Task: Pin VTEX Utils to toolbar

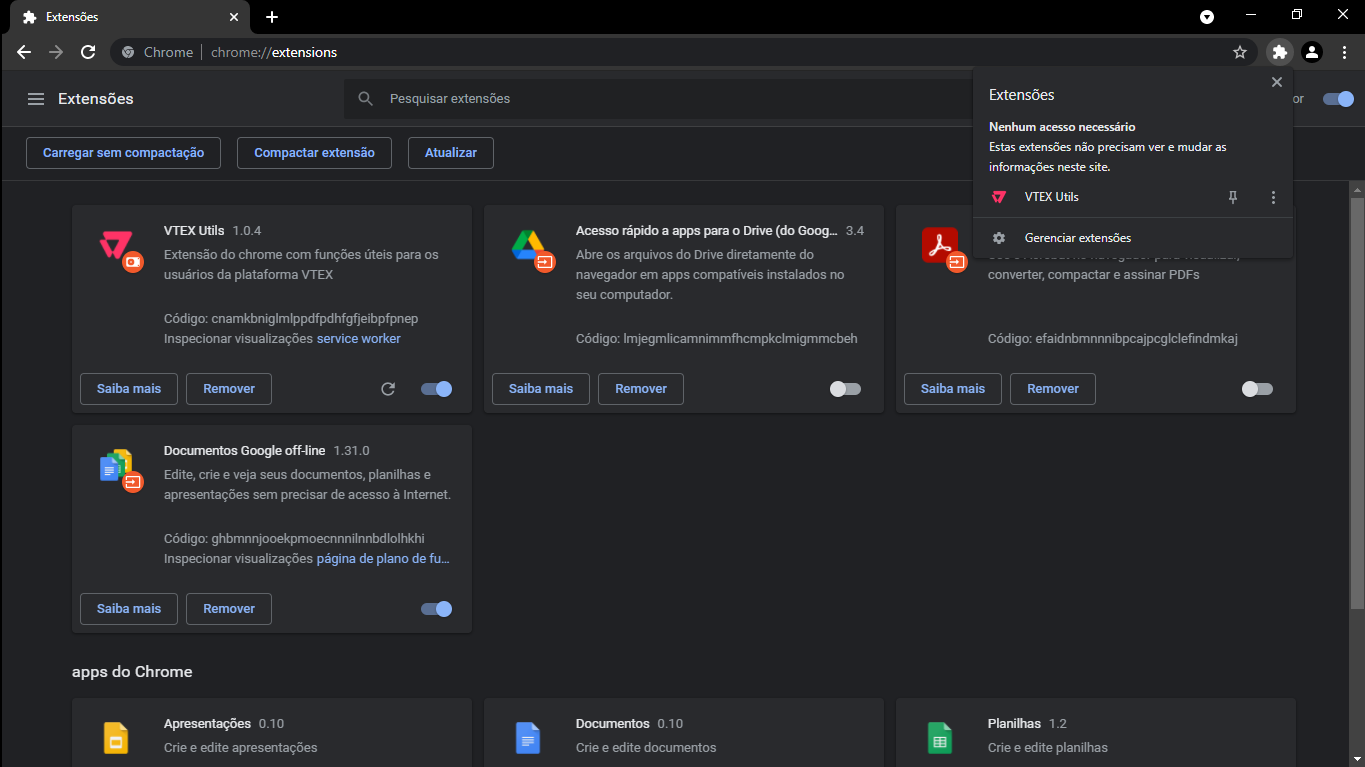Action: (1233, 197)
